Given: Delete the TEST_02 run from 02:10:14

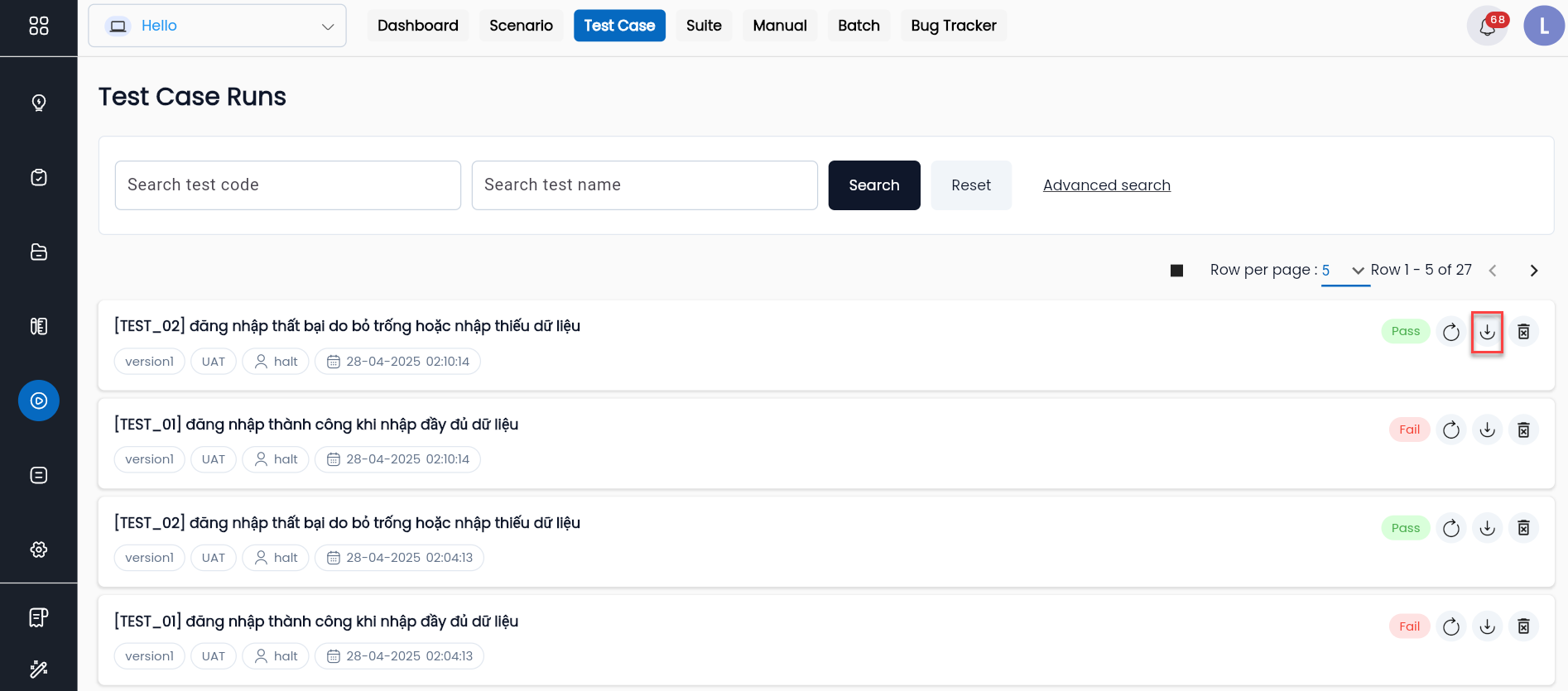Looking at the screenshot, I should tap(1523, 332).
